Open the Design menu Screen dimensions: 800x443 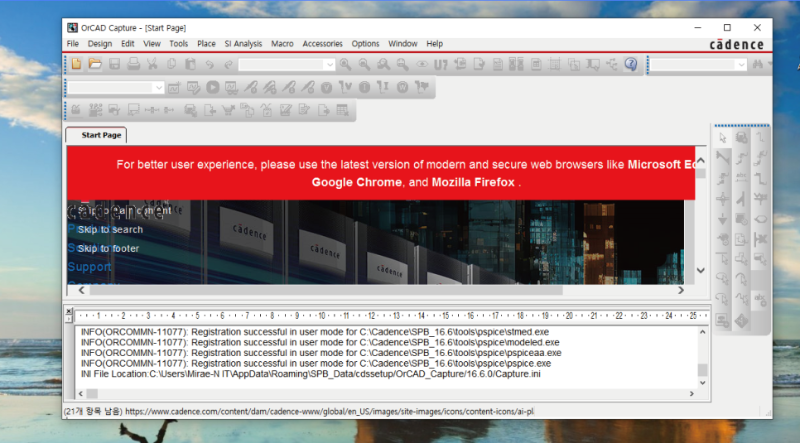click(x=99, y=44)
